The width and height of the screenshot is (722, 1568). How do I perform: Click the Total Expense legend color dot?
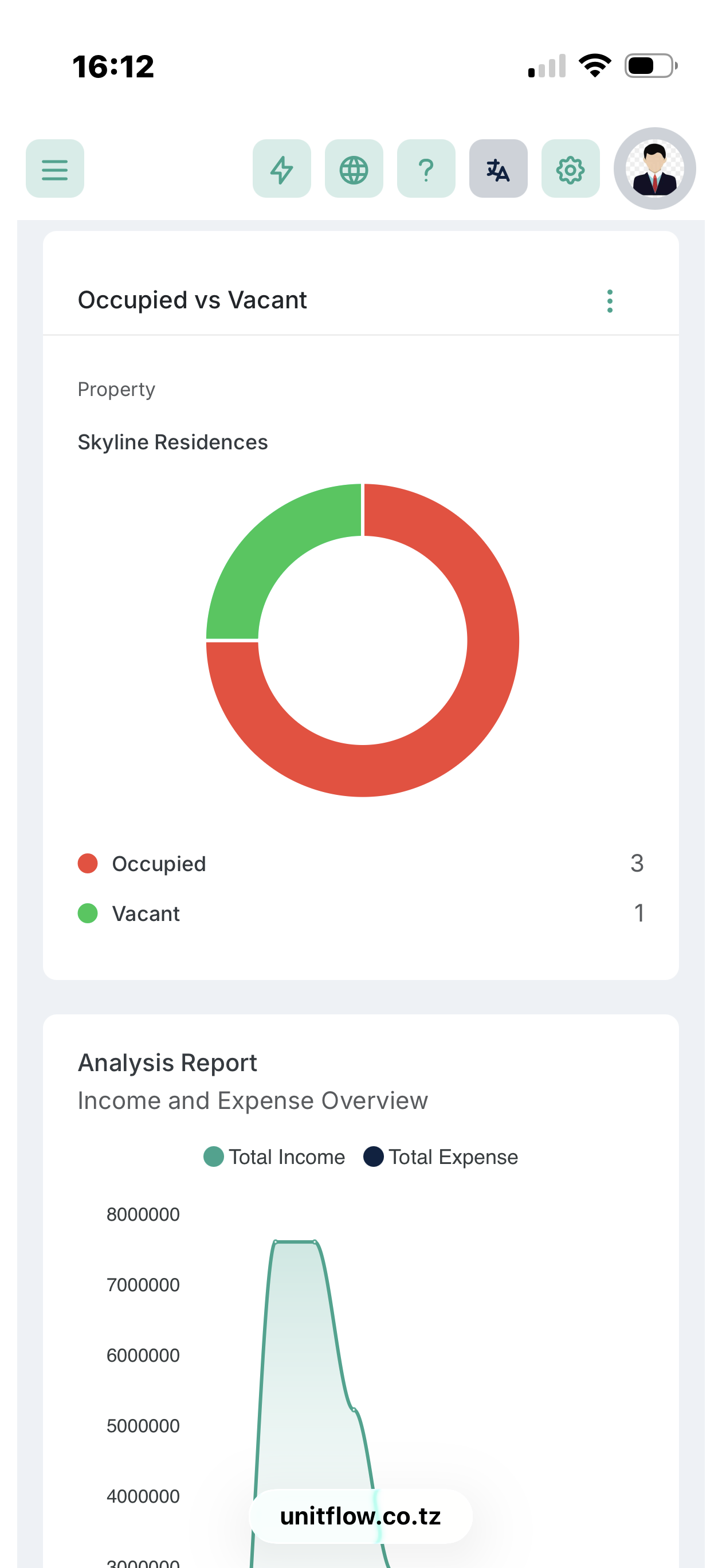(x=373, y=1157)
